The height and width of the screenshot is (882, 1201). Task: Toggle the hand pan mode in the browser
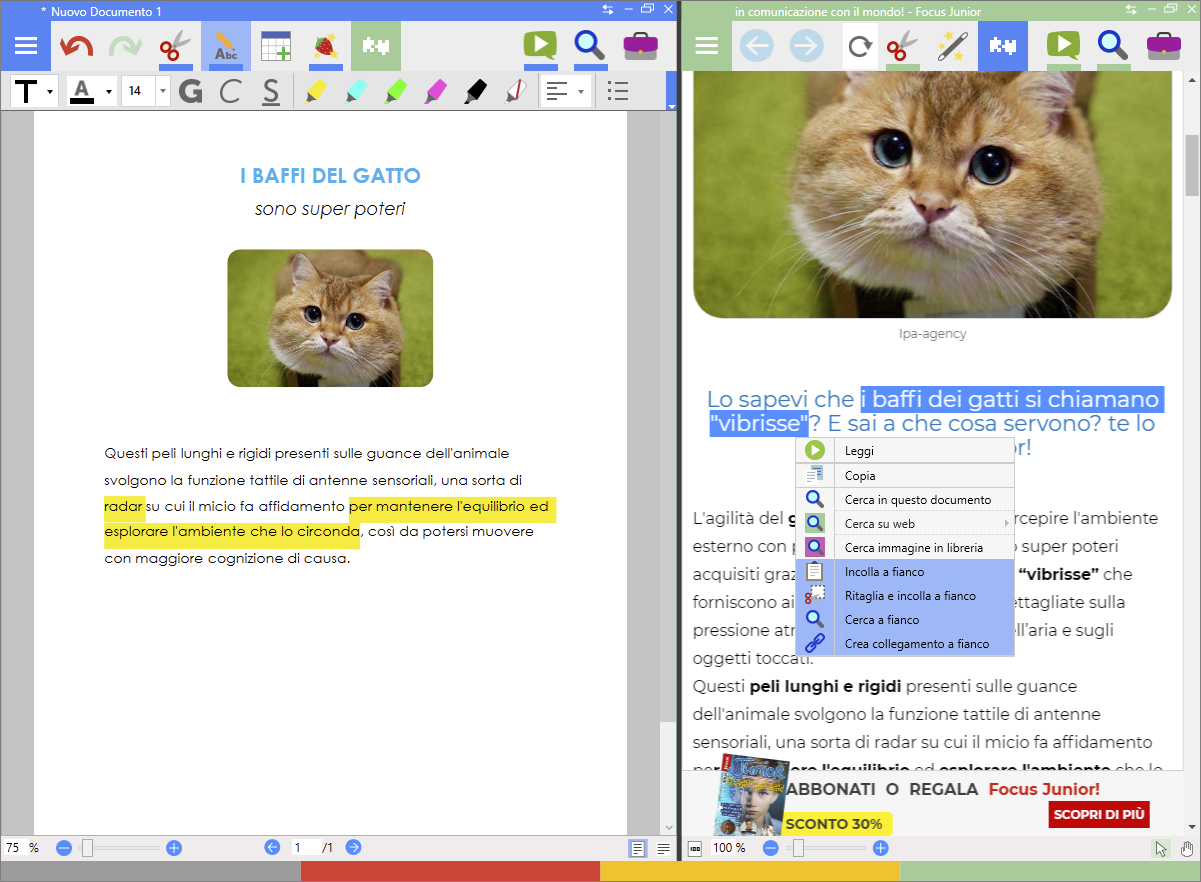tap(1187, 849)
